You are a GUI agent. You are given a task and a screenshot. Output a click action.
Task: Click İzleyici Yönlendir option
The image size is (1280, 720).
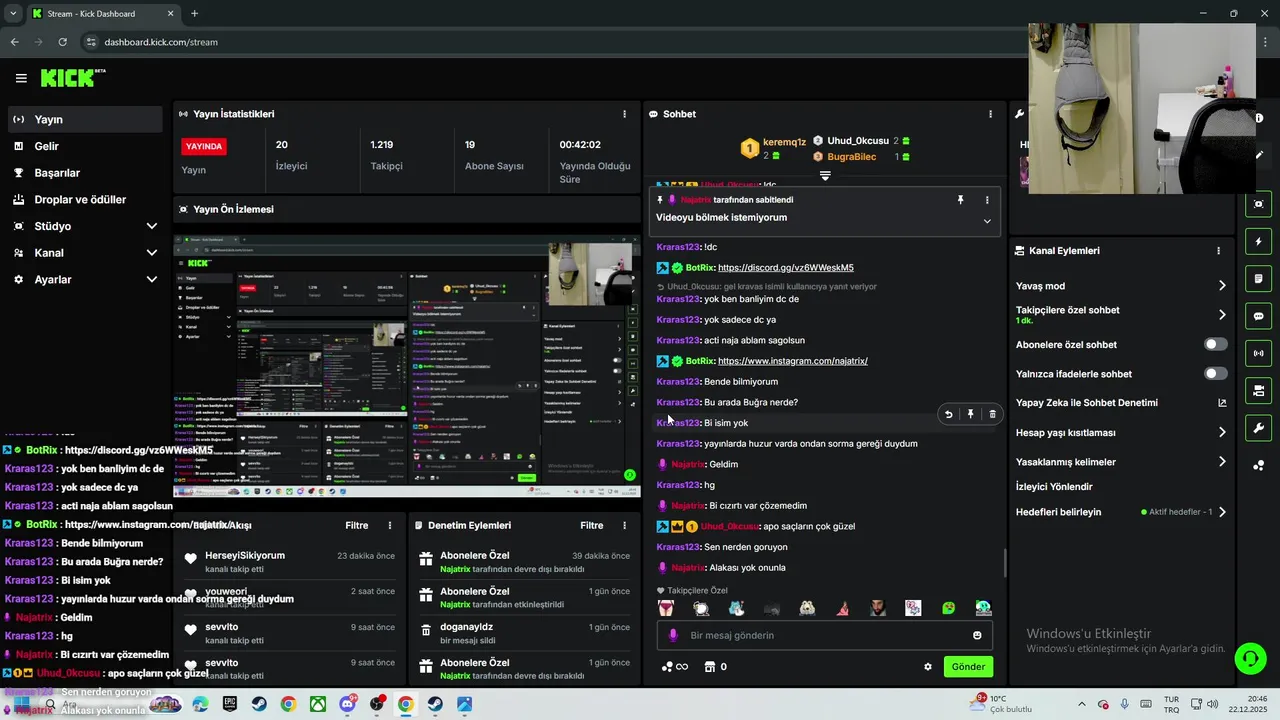(x=1054, y=487)
